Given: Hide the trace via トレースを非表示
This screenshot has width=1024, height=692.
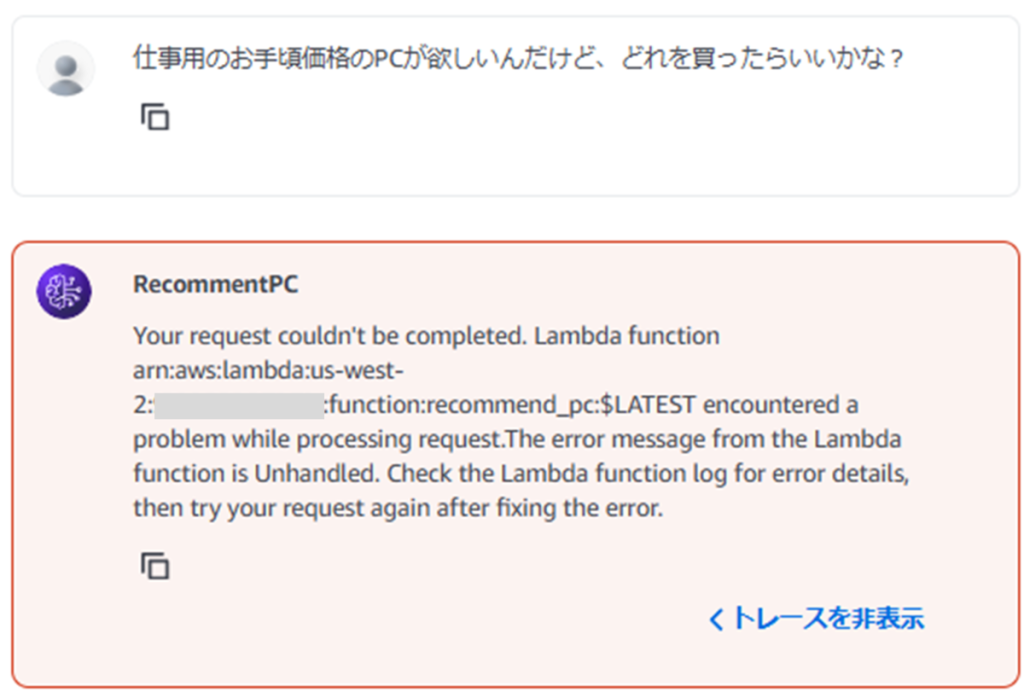Looking at the screenshot, I should pyautogui.click(x=826, y=619).
